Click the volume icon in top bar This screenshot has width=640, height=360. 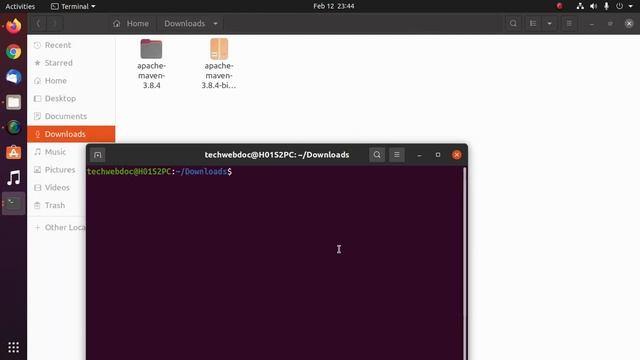point(593,6)
